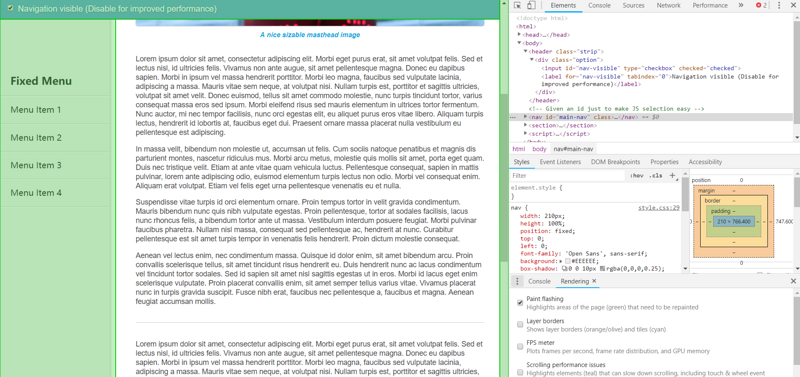Viewport: 800px width, 377px height.
Task: Open the DevTools three-dot customize menu
Action: (779, 6)
